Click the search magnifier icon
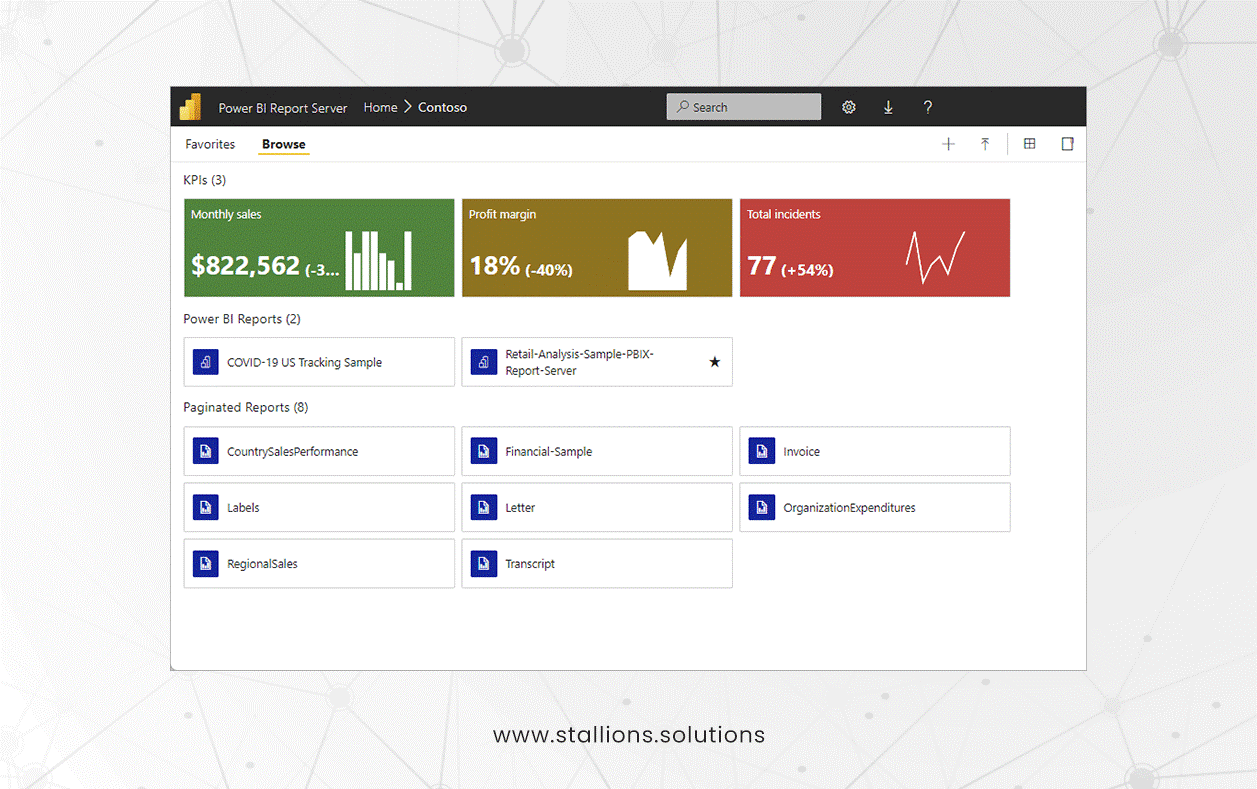Screen dimensions: 1257x789 tap(682, 107)
